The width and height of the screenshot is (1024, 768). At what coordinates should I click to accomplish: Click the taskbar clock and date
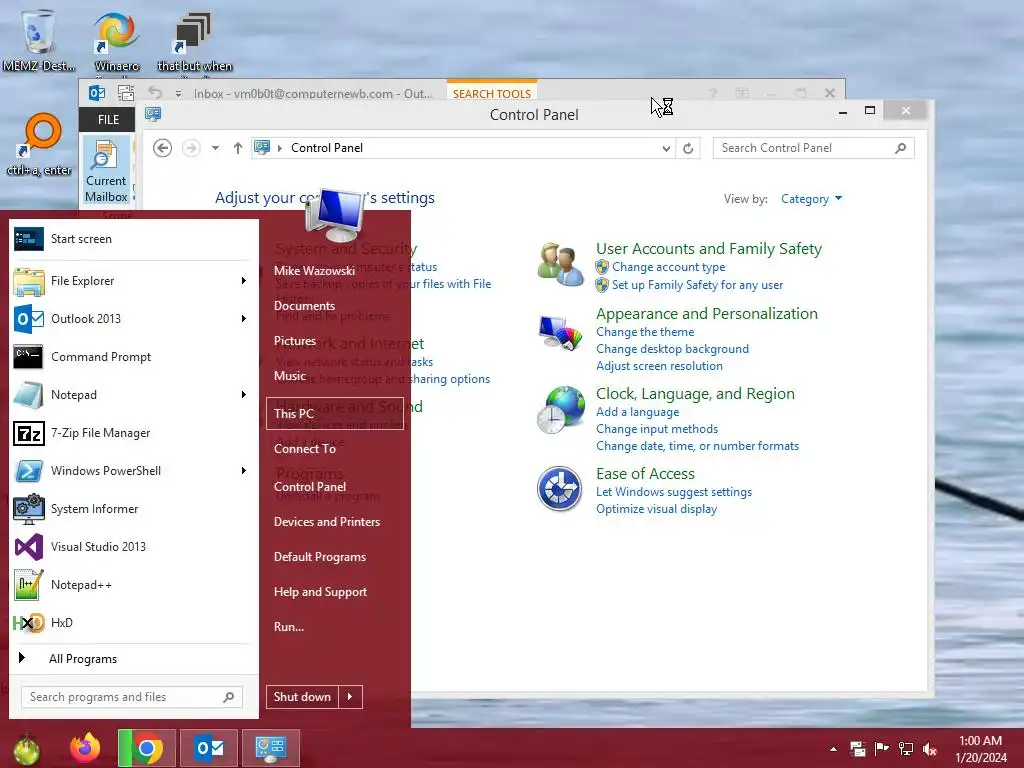(x=981, y=749)
